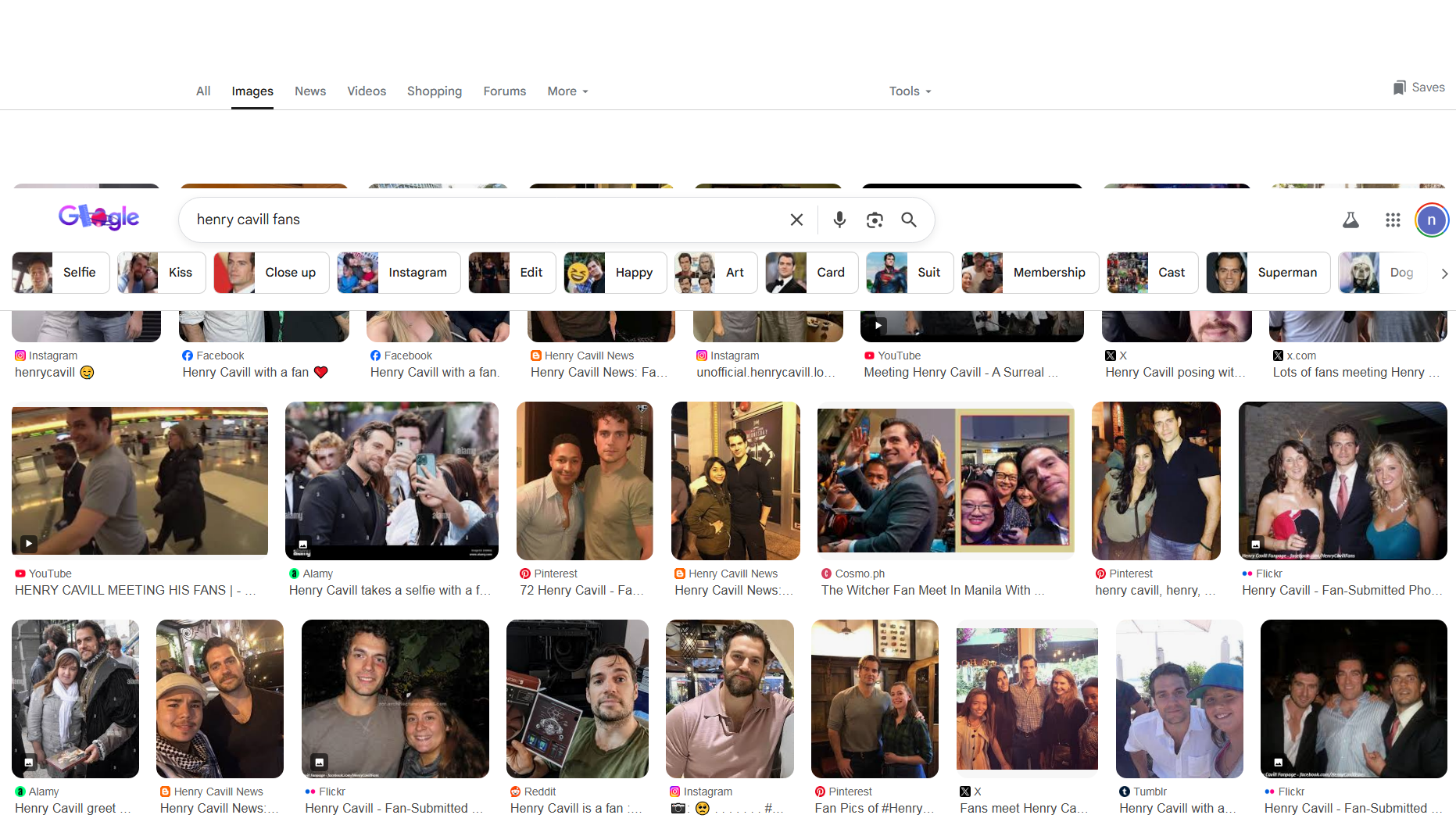This screenshot has height=822, width=1456.
Task: Switch to the News tab
Action: [x=310, y=91]
